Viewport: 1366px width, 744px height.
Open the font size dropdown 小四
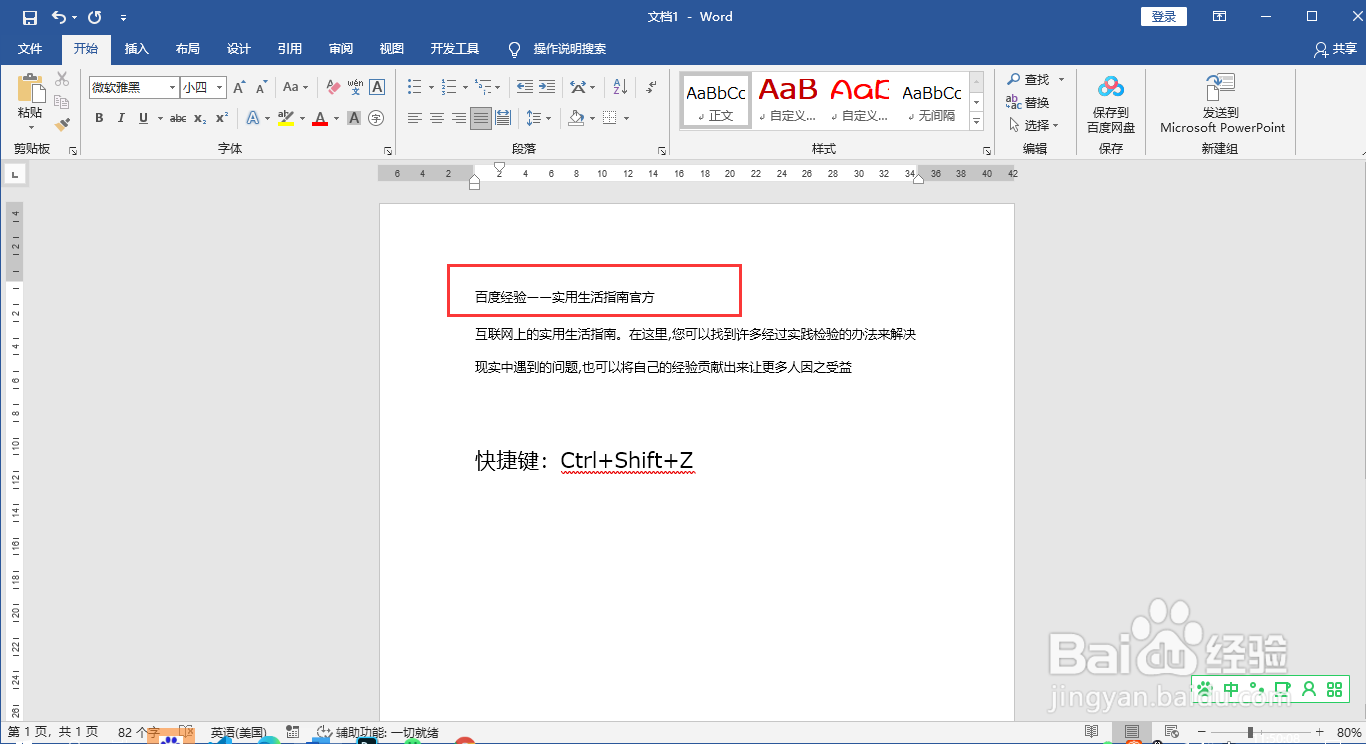pyautogui.click(x=220, y=88)
